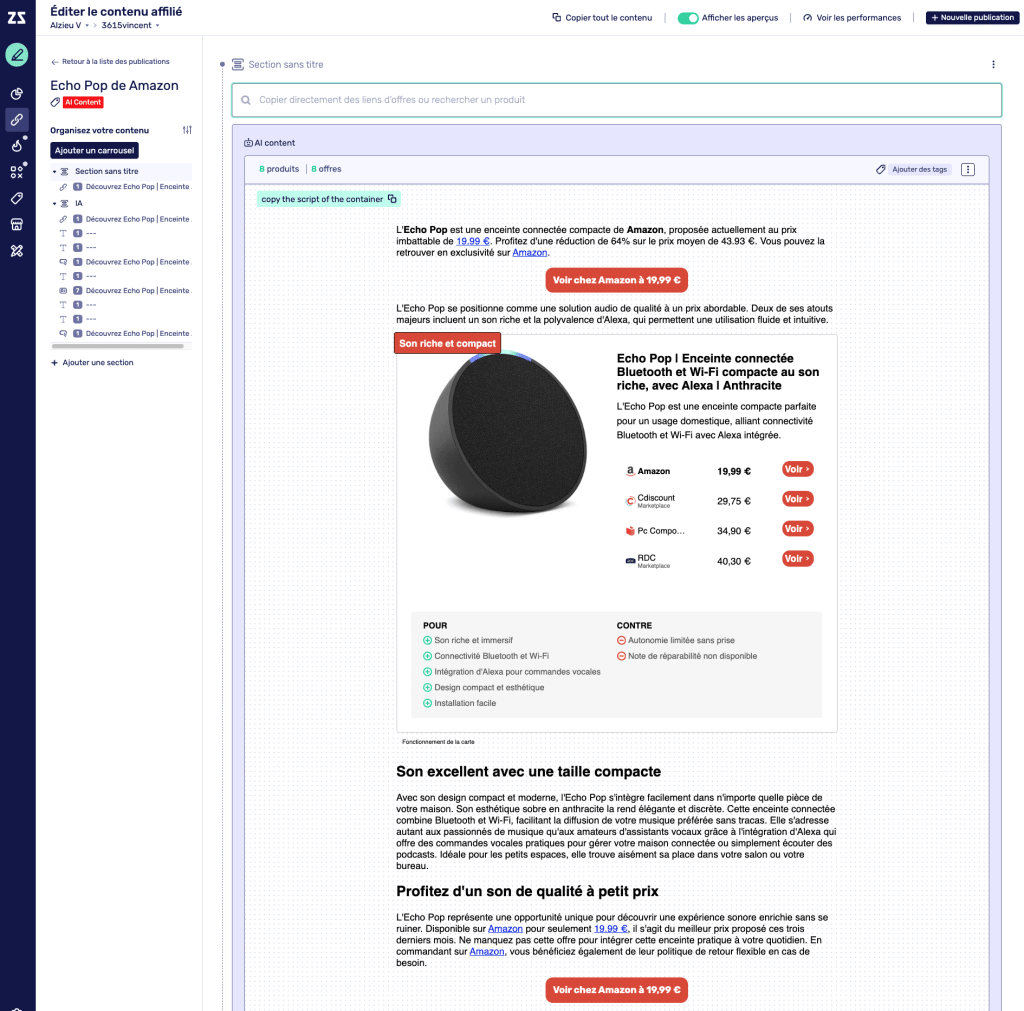Screen dimensions: 1024x1011
Task: Click the three-dot menu of the untitled section header
Action: coord(993,65)
